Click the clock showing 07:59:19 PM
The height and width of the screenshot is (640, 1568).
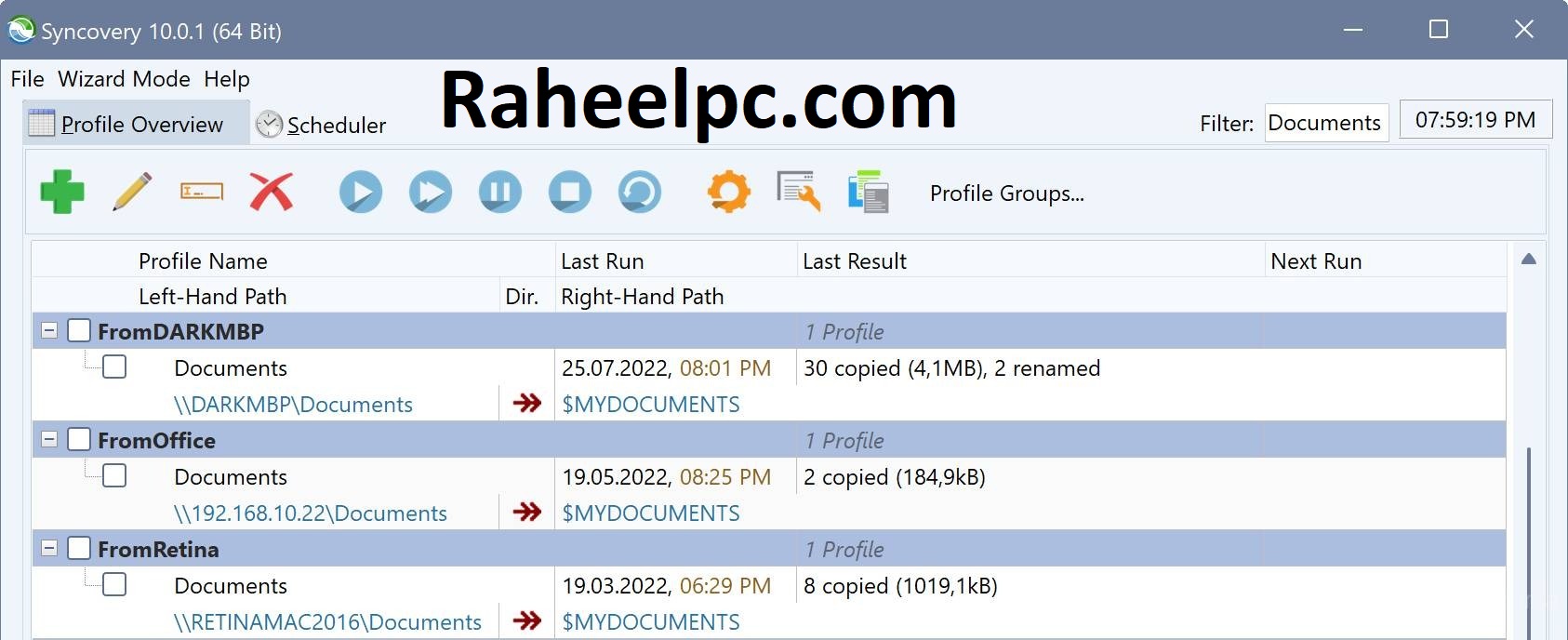pos(1476,120)
